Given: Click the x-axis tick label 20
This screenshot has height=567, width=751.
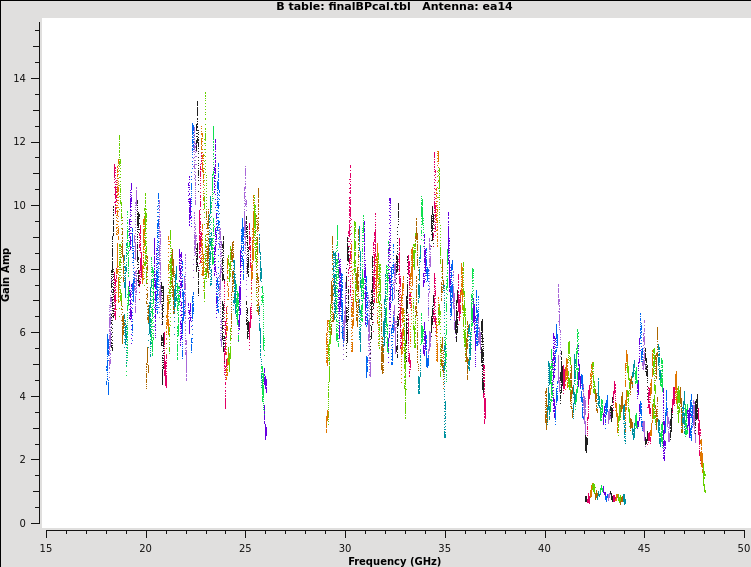Looking at the screenshot, I should [x=146, y=548].
